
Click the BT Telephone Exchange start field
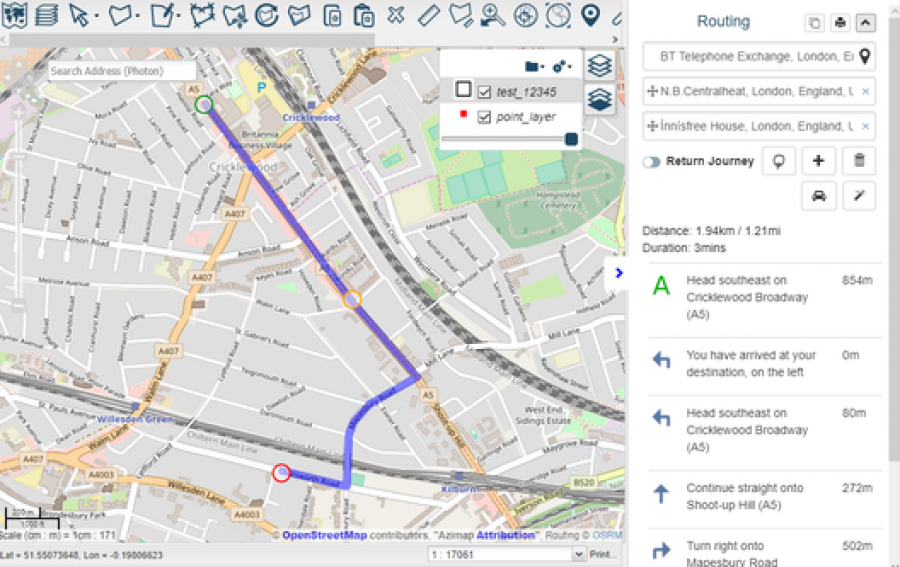pos(759,56)
